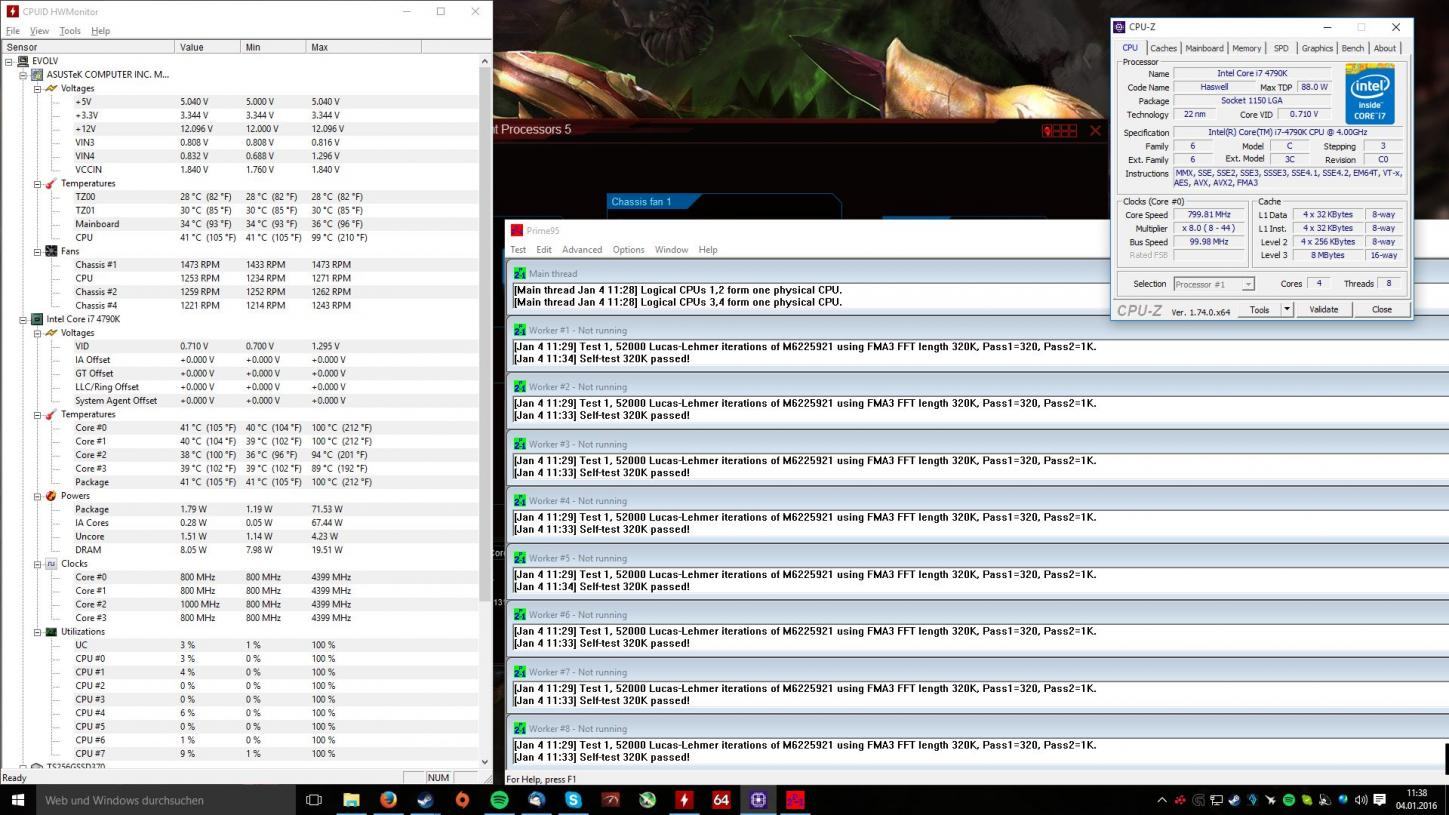Viewport: 1449px width, 815px height.
Task: Open File Explorer from the taskbar
Action: pos(351,800)
